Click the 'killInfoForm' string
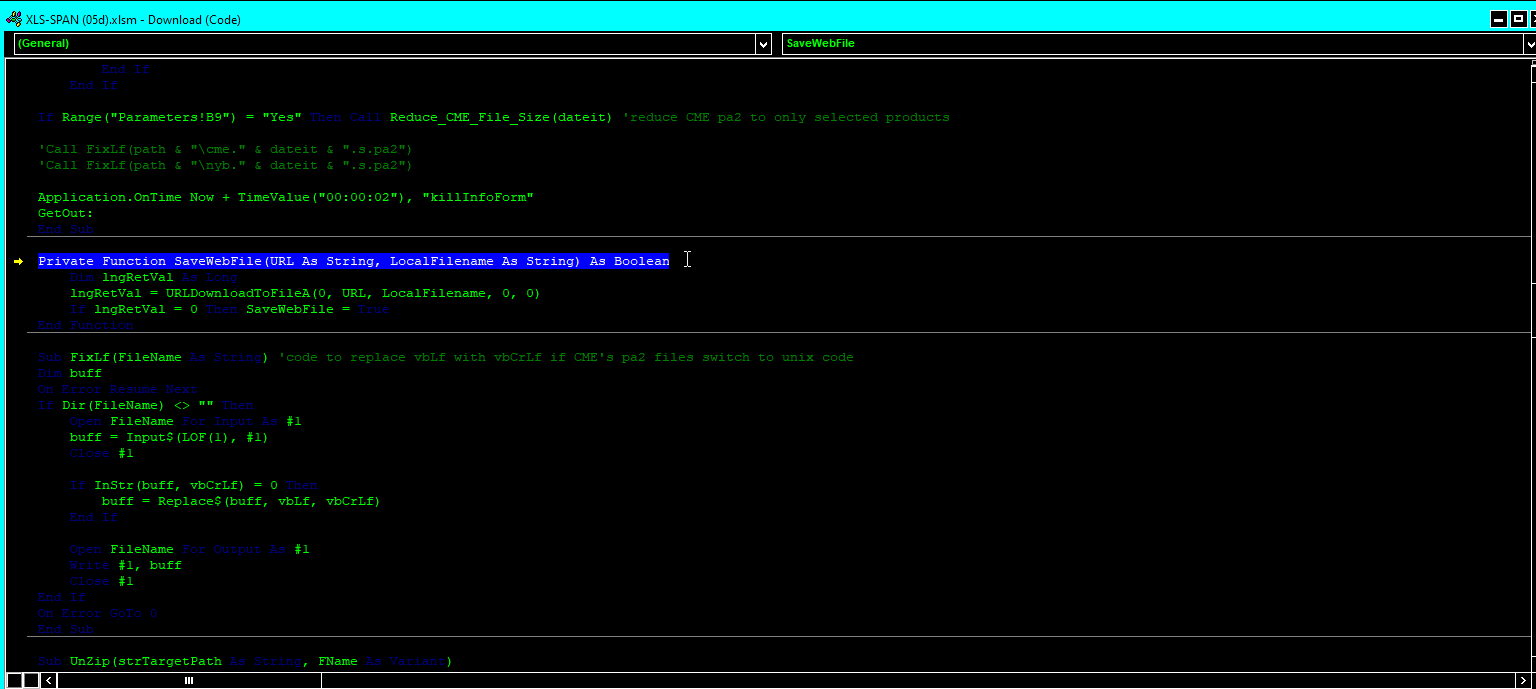The width and height of the screenshot is (1536, 689). point(478,197)
